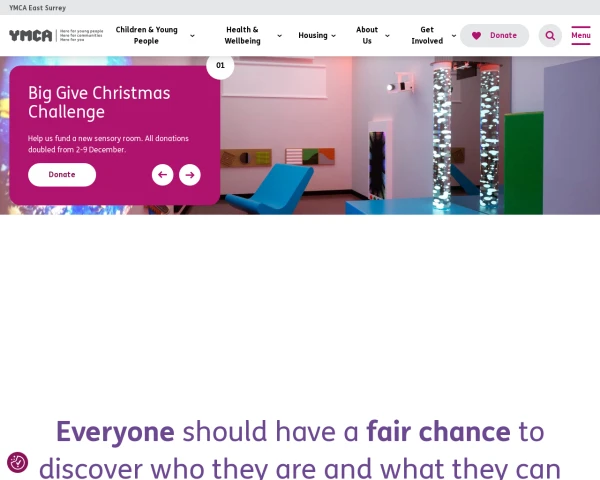Go to previous slide with left arrow
This screenshot has height=480, width=600.
click(163, 175)
